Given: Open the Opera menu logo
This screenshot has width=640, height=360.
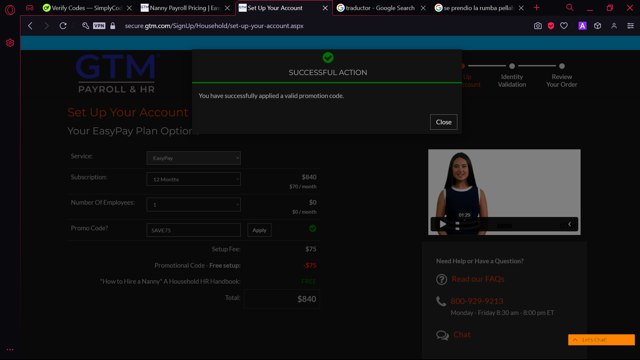Looking at the screenshot, I should point(10,9).
